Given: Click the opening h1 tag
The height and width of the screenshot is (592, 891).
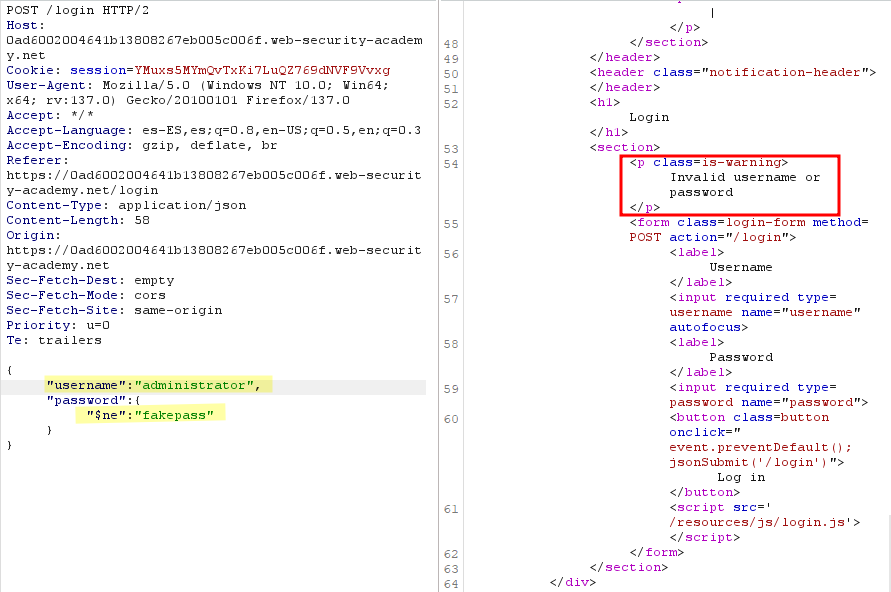Looking at the screenshot, I should [605, 102].
